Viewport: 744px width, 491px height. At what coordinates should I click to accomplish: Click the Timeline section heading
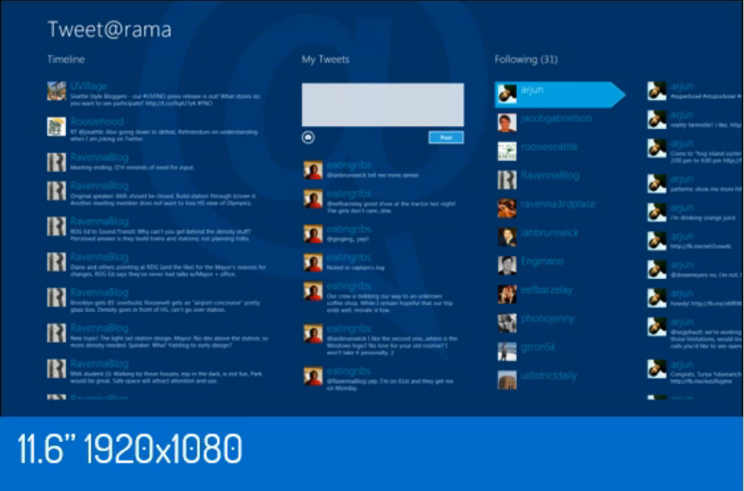(x=66, y=59)
